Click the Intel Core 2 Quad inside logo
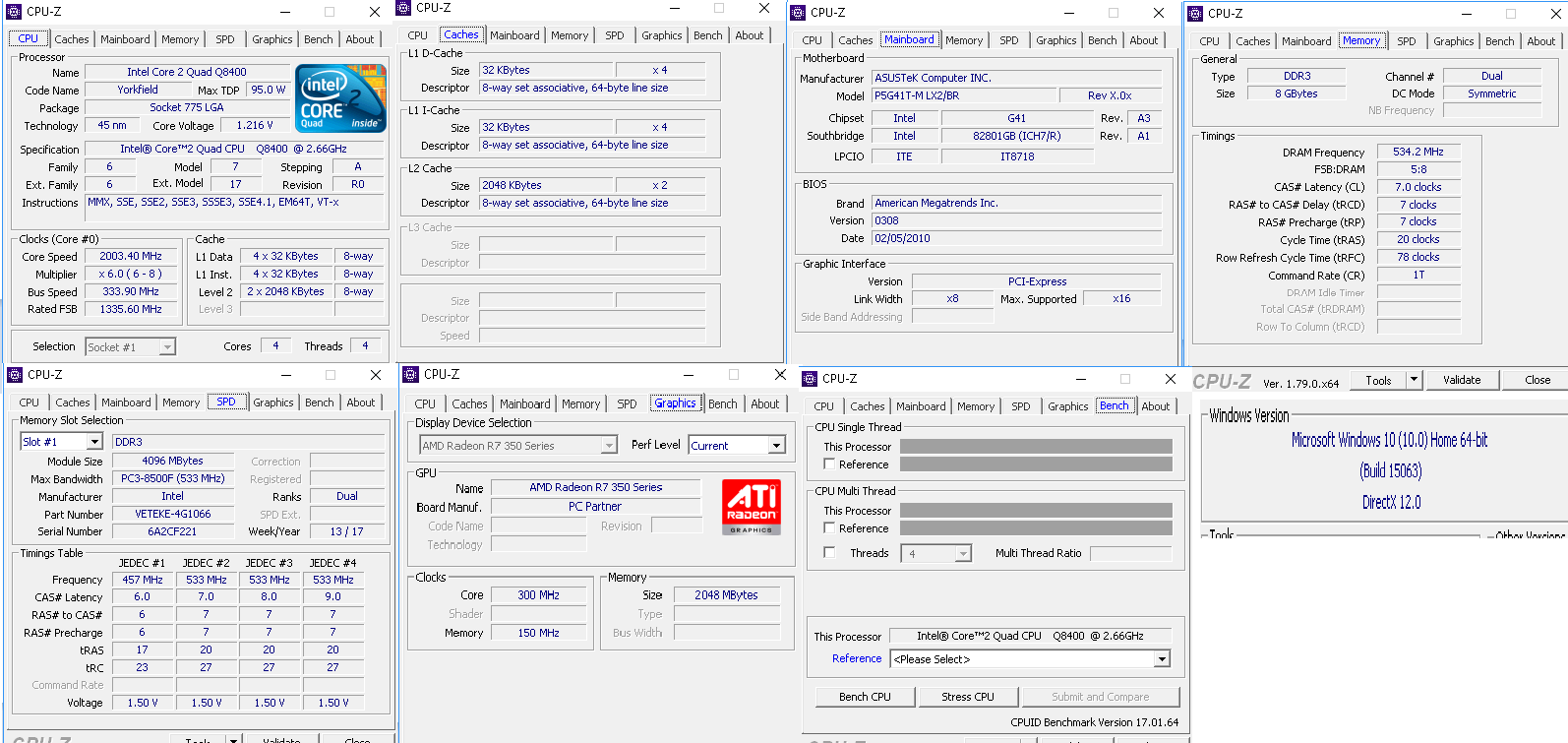 pos(339,98)
